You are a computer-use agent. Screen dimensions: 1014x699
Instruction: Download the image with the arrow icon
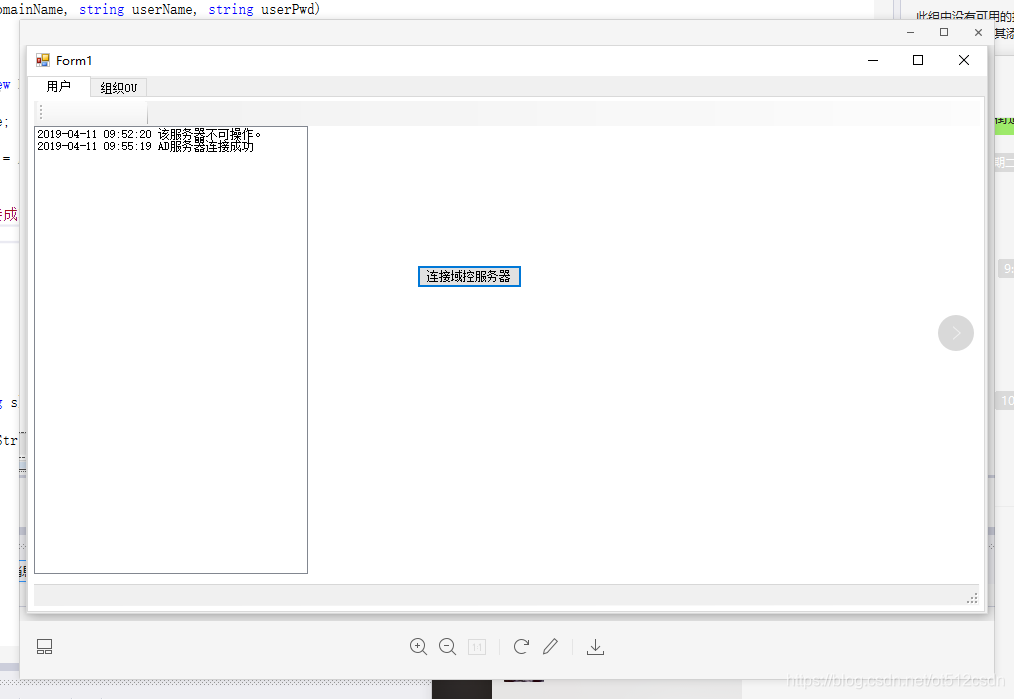(x=596, y=647)
